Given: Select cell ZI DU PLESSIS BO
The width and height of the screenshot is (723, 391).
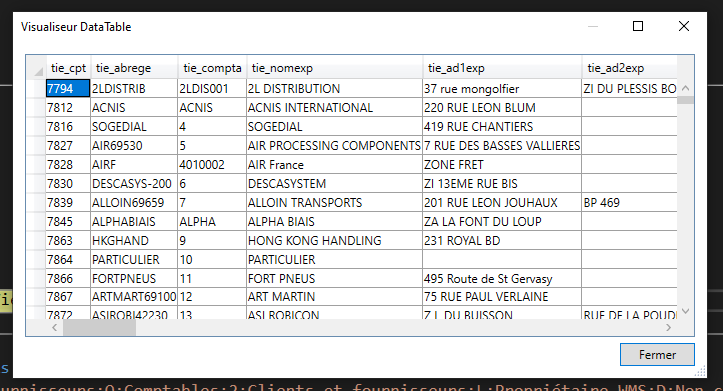Looking at the screenshot, I should (629, 88).
